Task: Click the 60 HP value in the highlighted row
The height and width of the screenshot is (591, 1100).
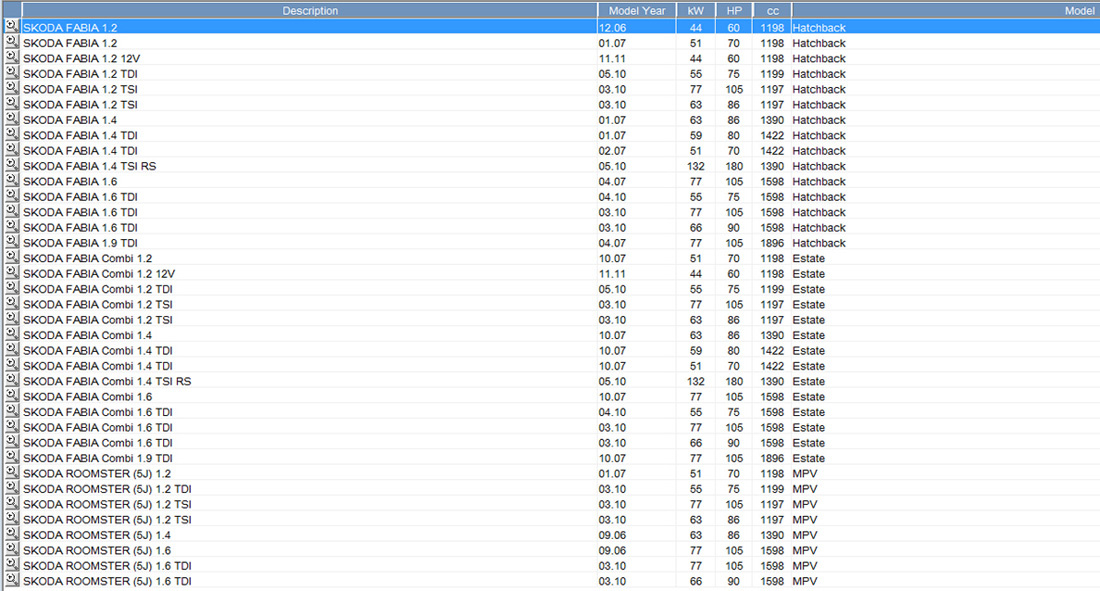Action: pyautogui.click(x=733, y=27)
